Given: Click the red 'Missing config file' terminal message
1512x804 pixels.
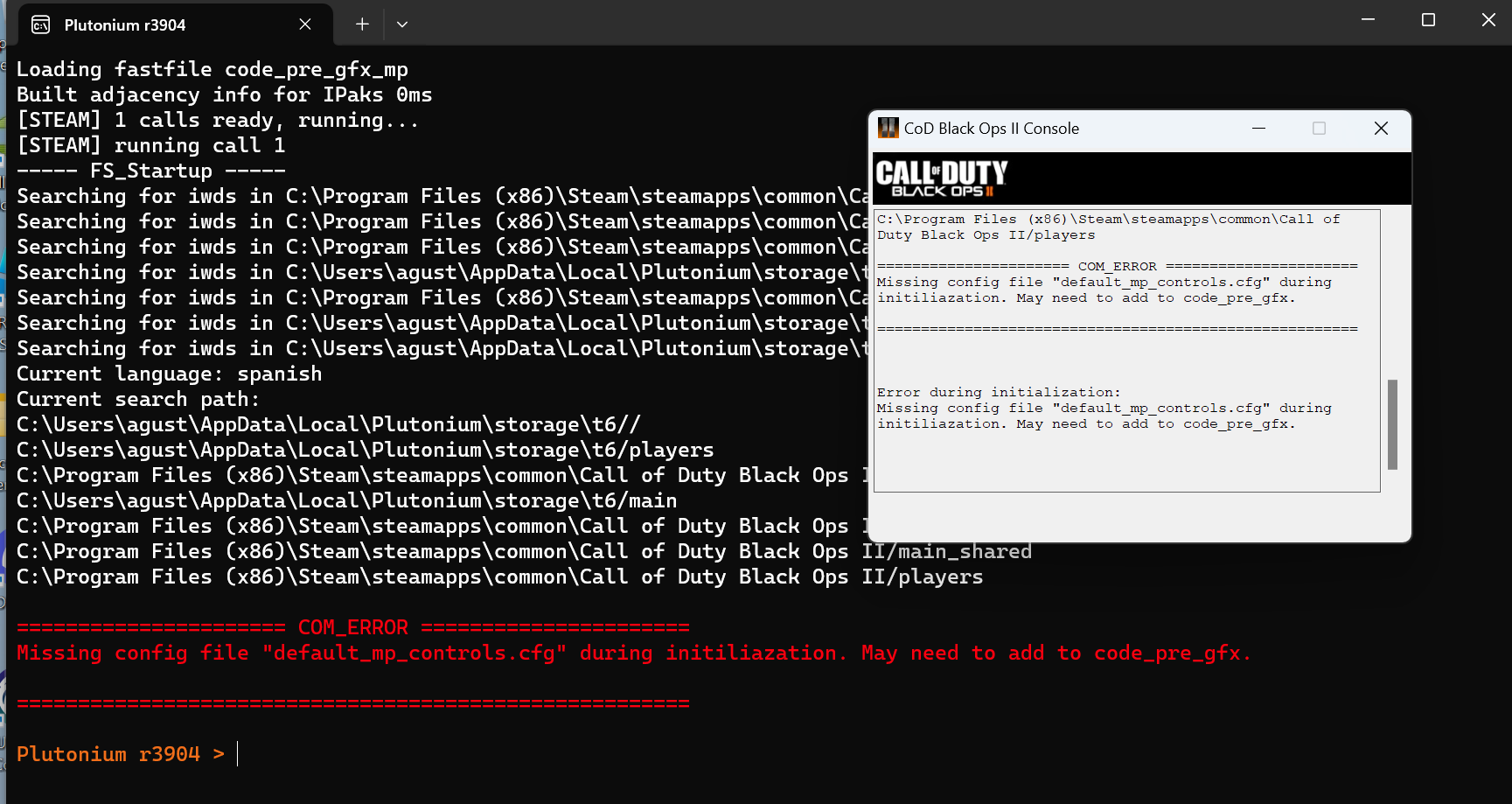Looking at the screenshot, I should pos(634,653).
